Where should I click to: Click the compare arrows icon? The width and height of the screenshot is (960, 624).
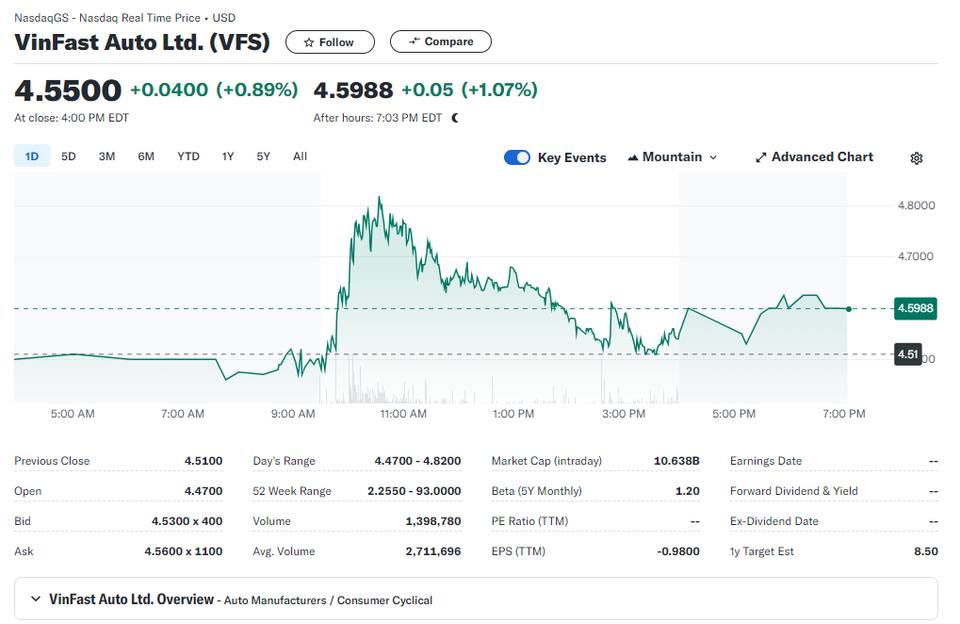coord(414,41)
